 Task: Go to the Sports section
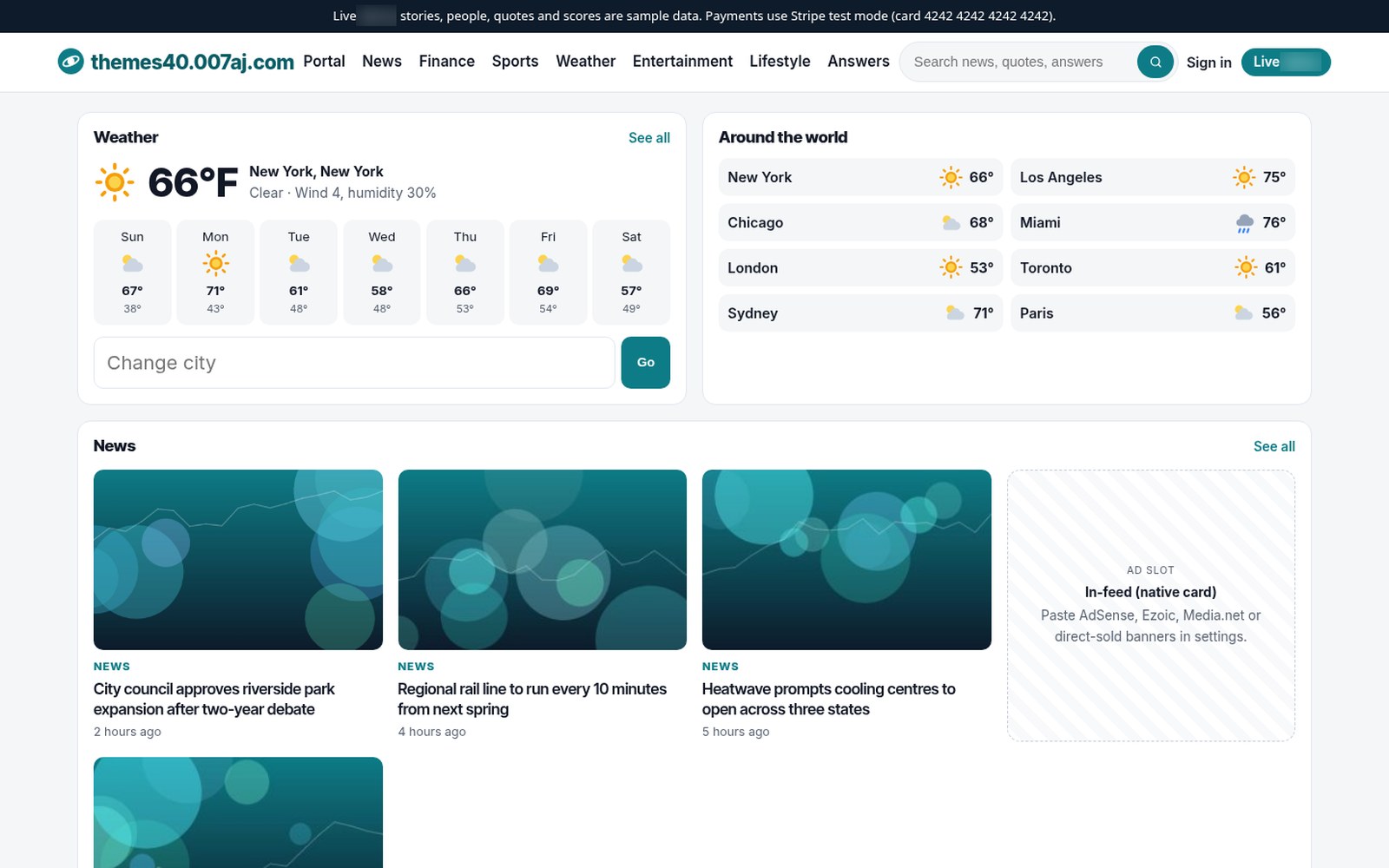pyautogui.click(x=515, y=62)
